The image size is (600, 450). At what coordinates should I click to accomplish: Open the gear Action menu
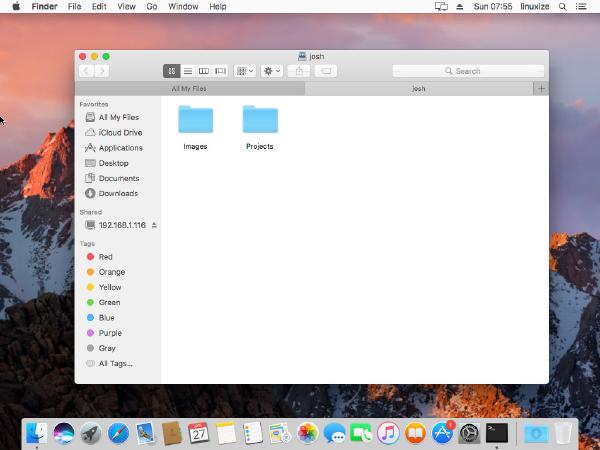pos(272,71)
